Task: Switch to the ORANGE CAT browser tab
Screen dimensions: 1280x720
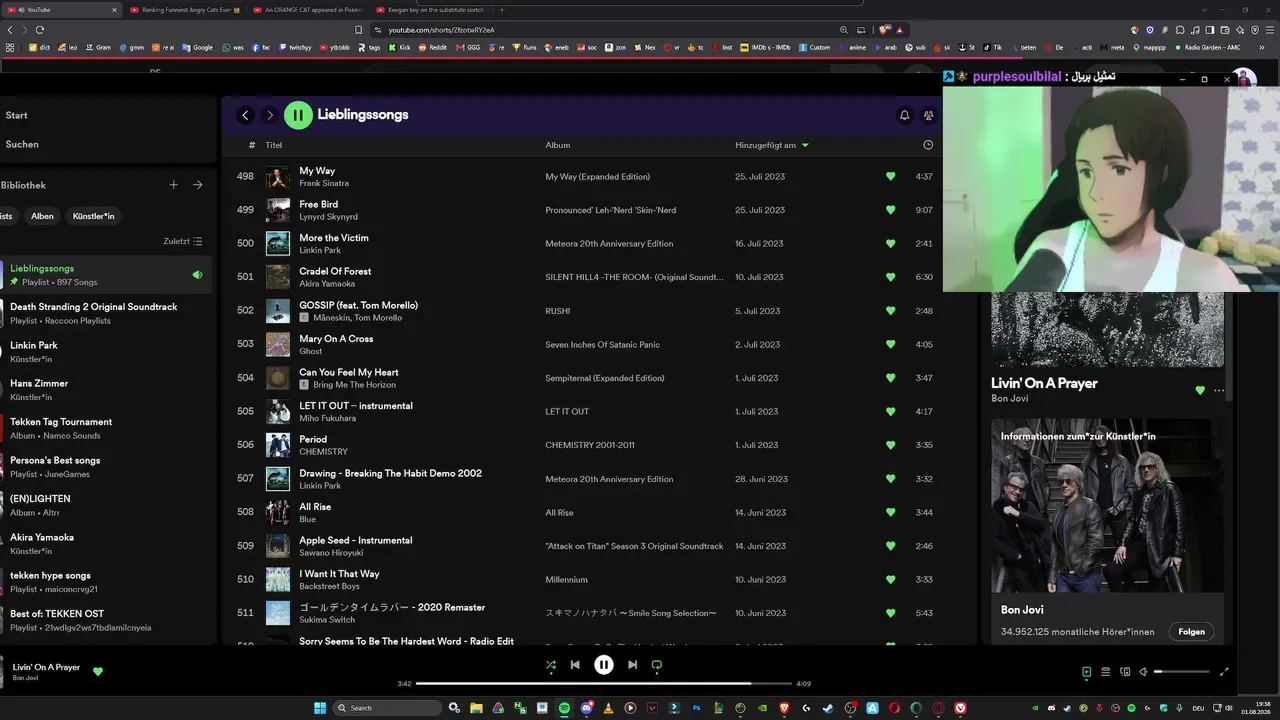Action: point(310,9)
